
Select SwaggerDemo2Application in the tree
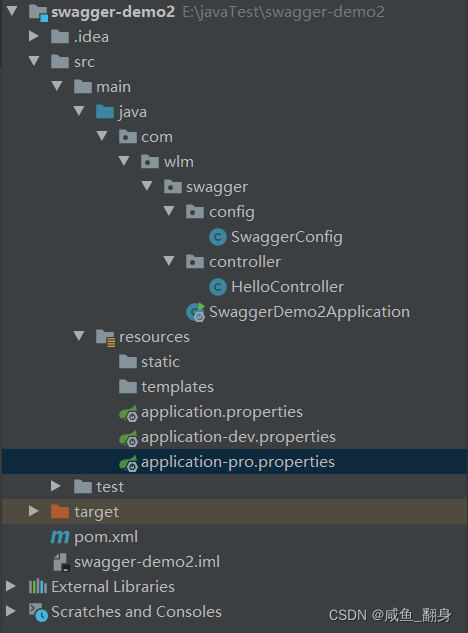pos(309,312)
